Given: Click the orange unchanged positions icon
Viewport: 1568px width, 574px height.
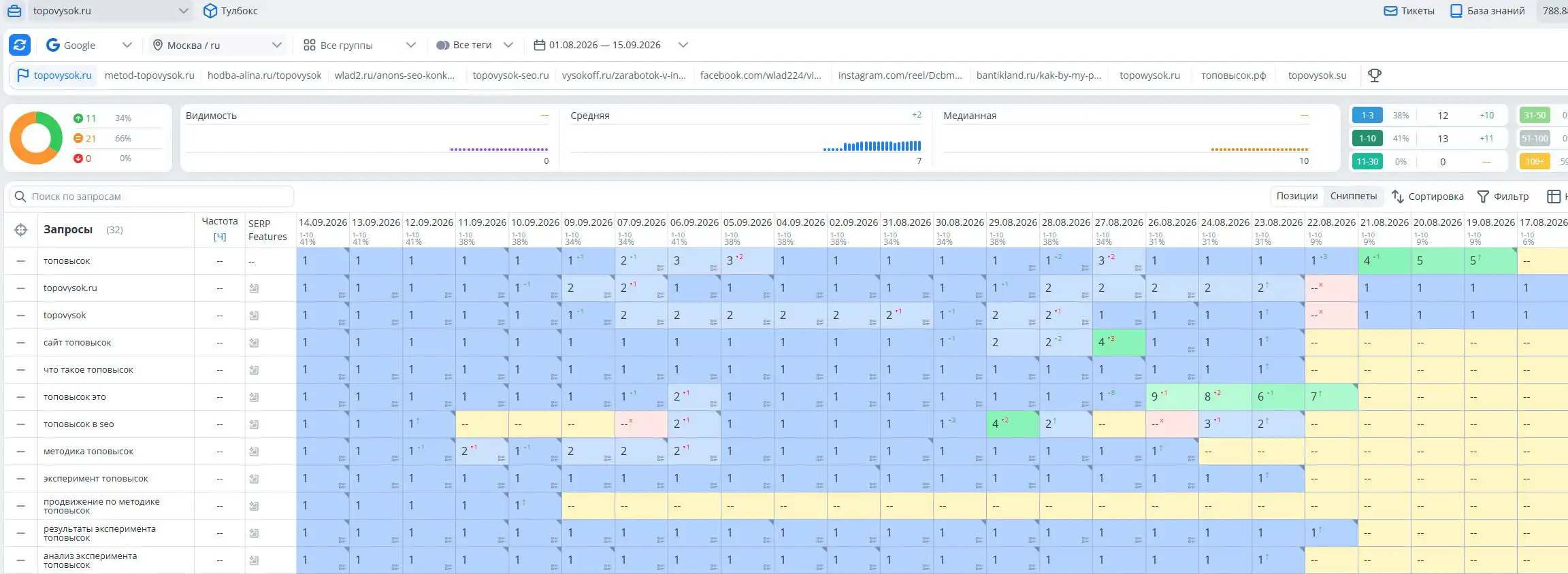Looking at the screenshot, I should pyautogui.click(x=78, y=138).
